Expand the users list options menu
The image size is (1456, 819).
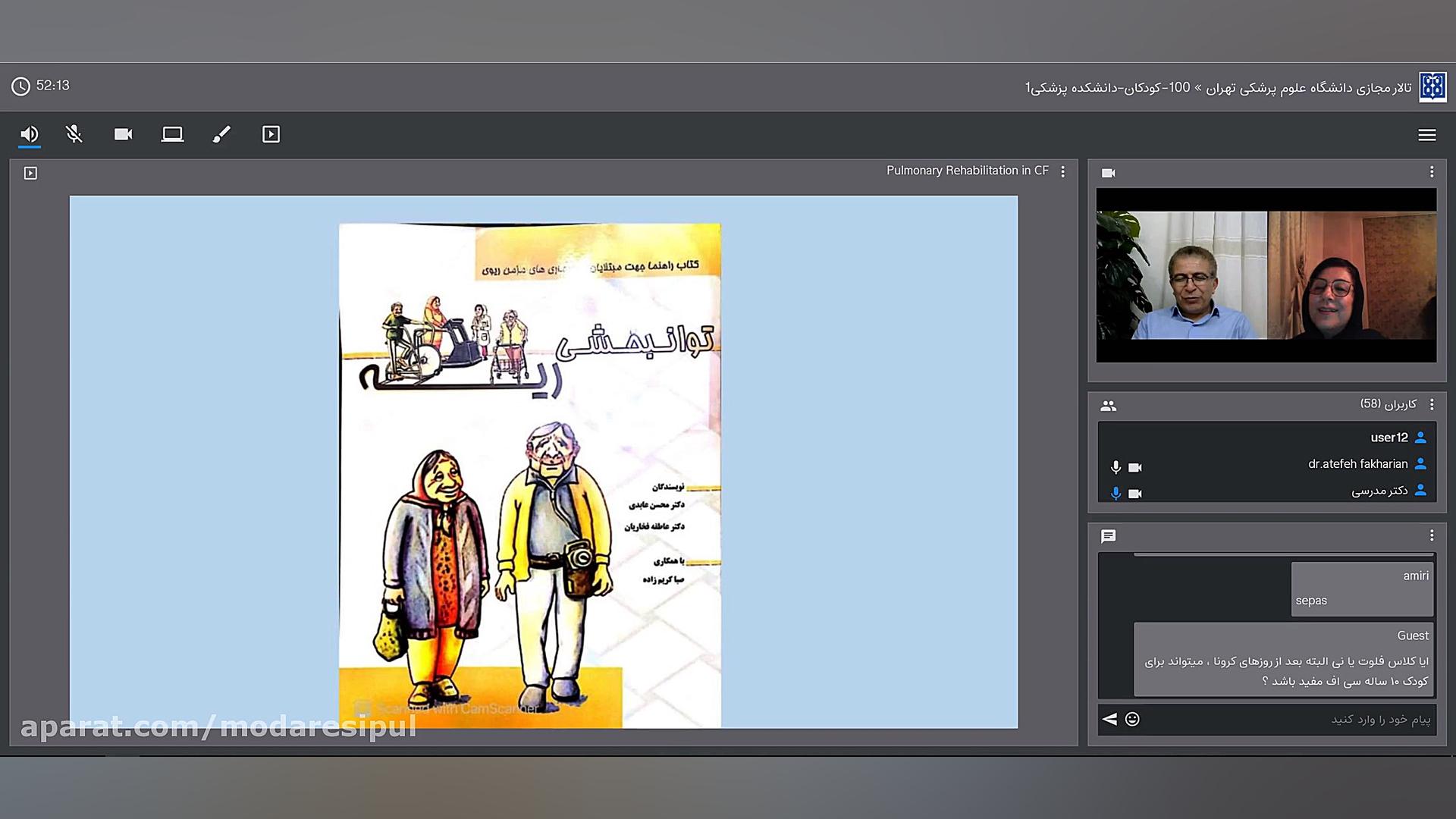click(1431, 405)
